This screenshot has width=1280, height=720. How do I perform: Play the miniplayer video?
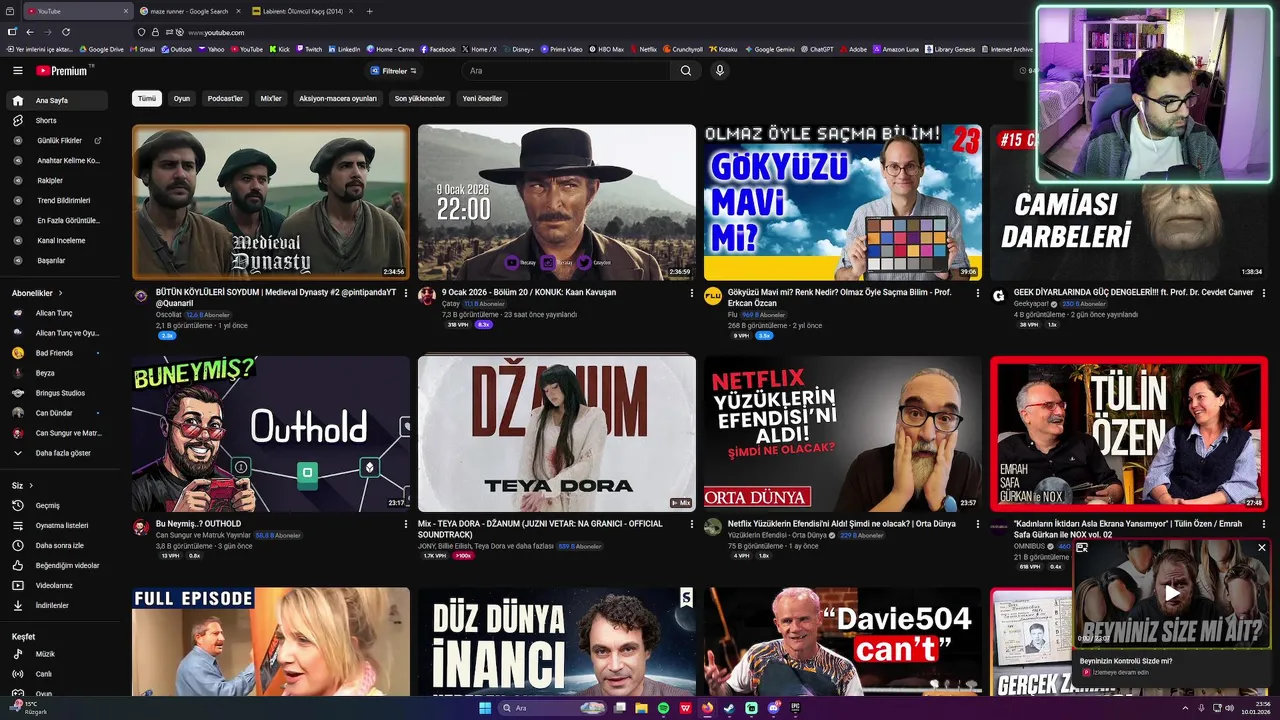click(x=1172, y=593)
